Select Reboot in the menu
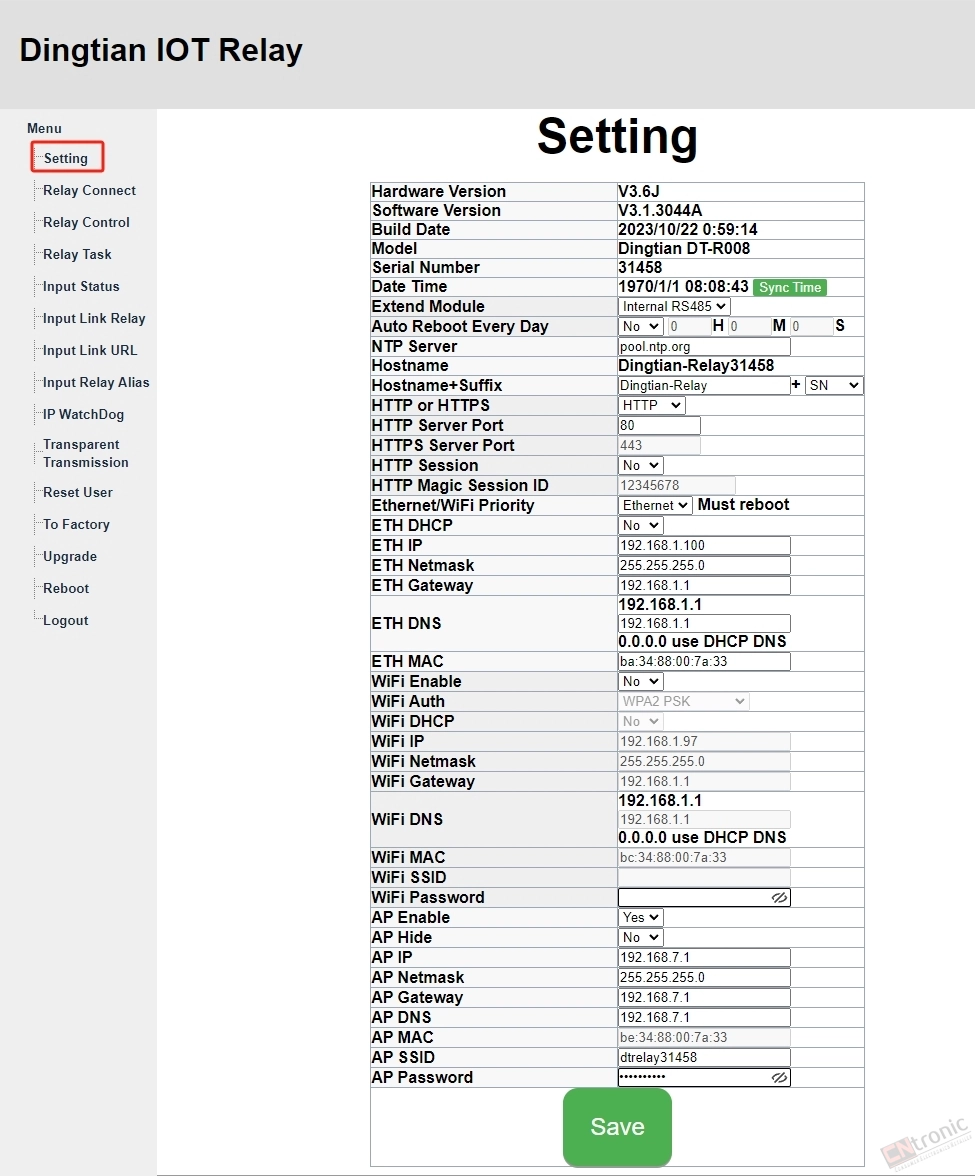This screenshot has width=975, height=1176. (66, 589)
